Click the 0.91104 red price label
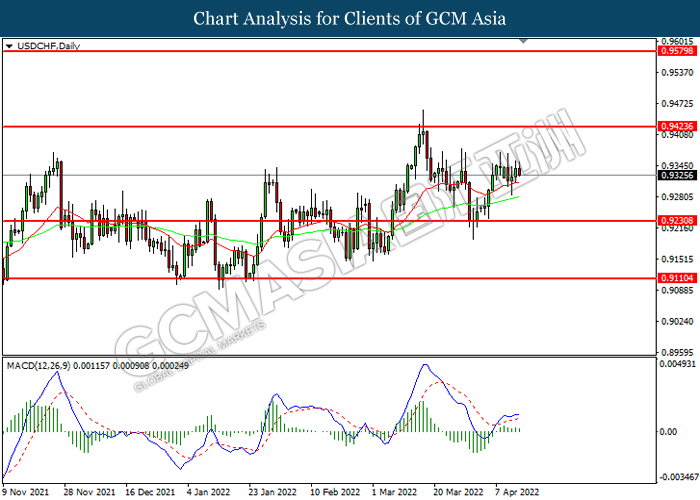This screenshot has height=500, width=700. click(677, 278)
